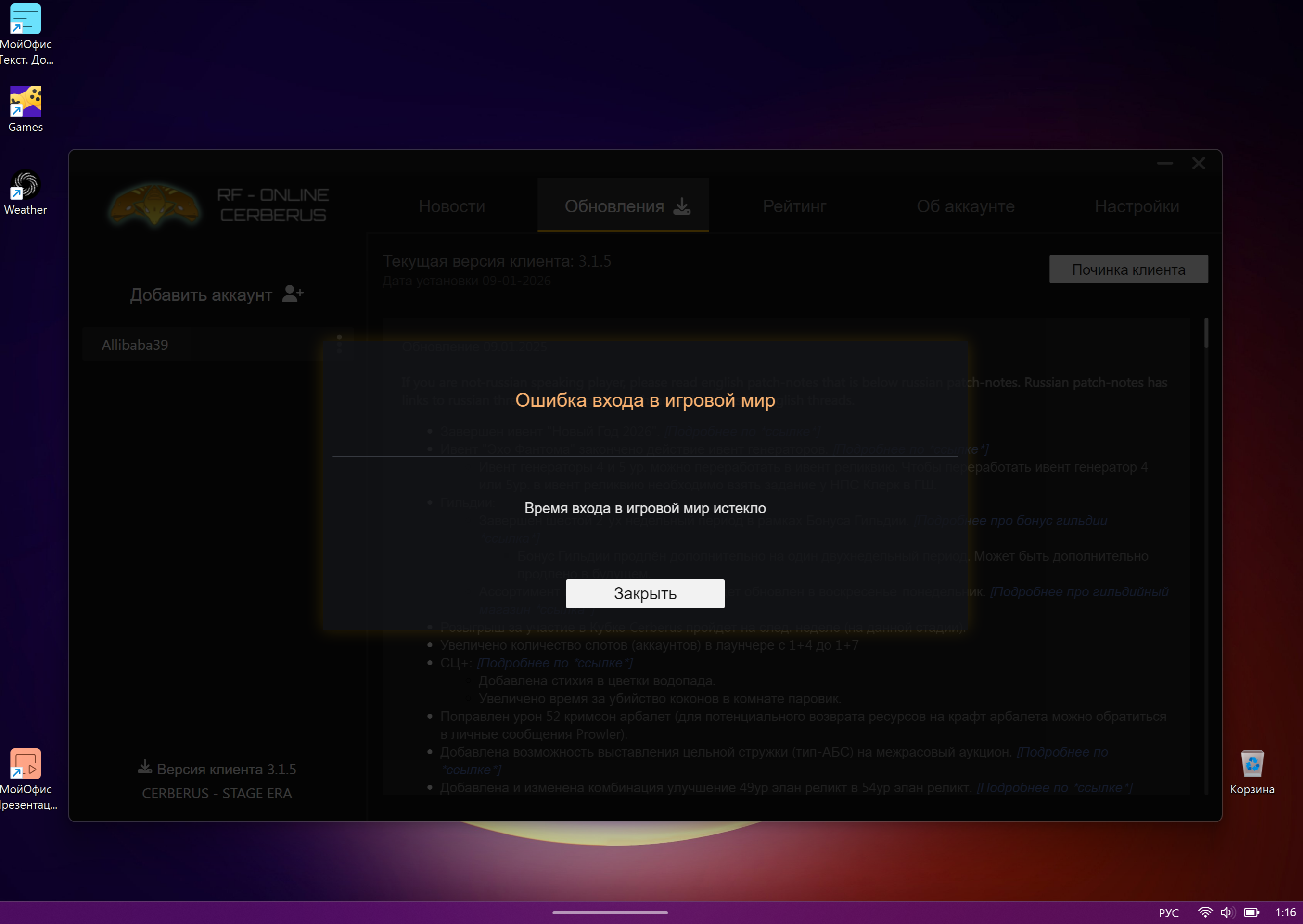Open the МойОфис Текст desktop shortcut
Image resolution: width=1303 pixels, height=924 pixels.
(x=26, y=20)
